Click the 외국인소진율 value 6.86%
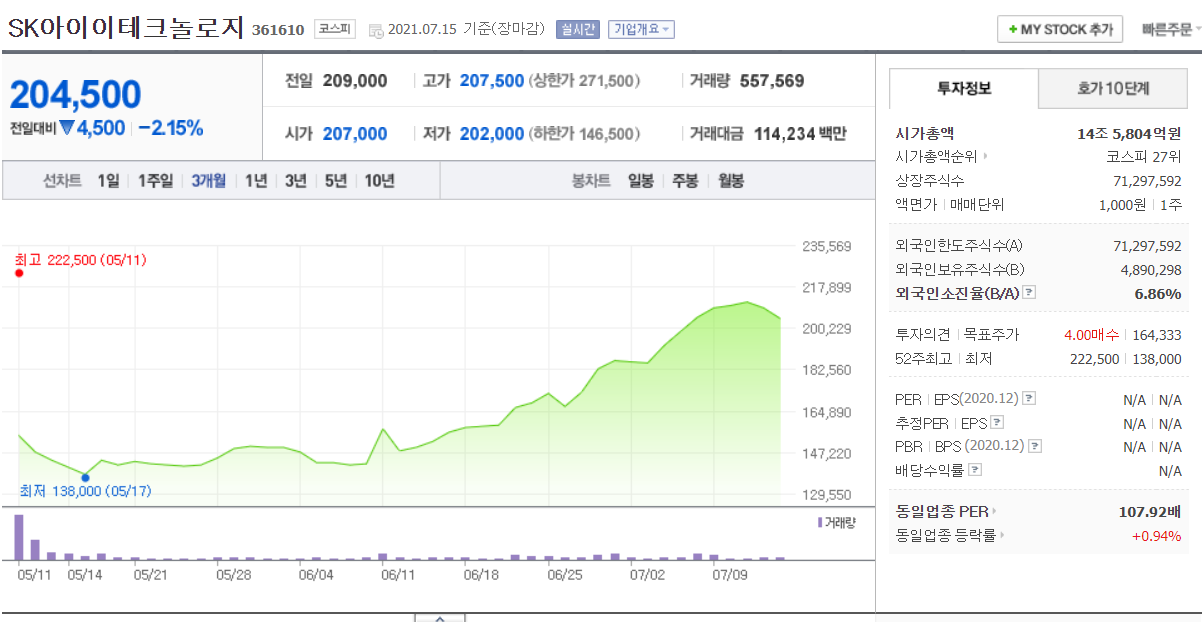 (1158, 294)
